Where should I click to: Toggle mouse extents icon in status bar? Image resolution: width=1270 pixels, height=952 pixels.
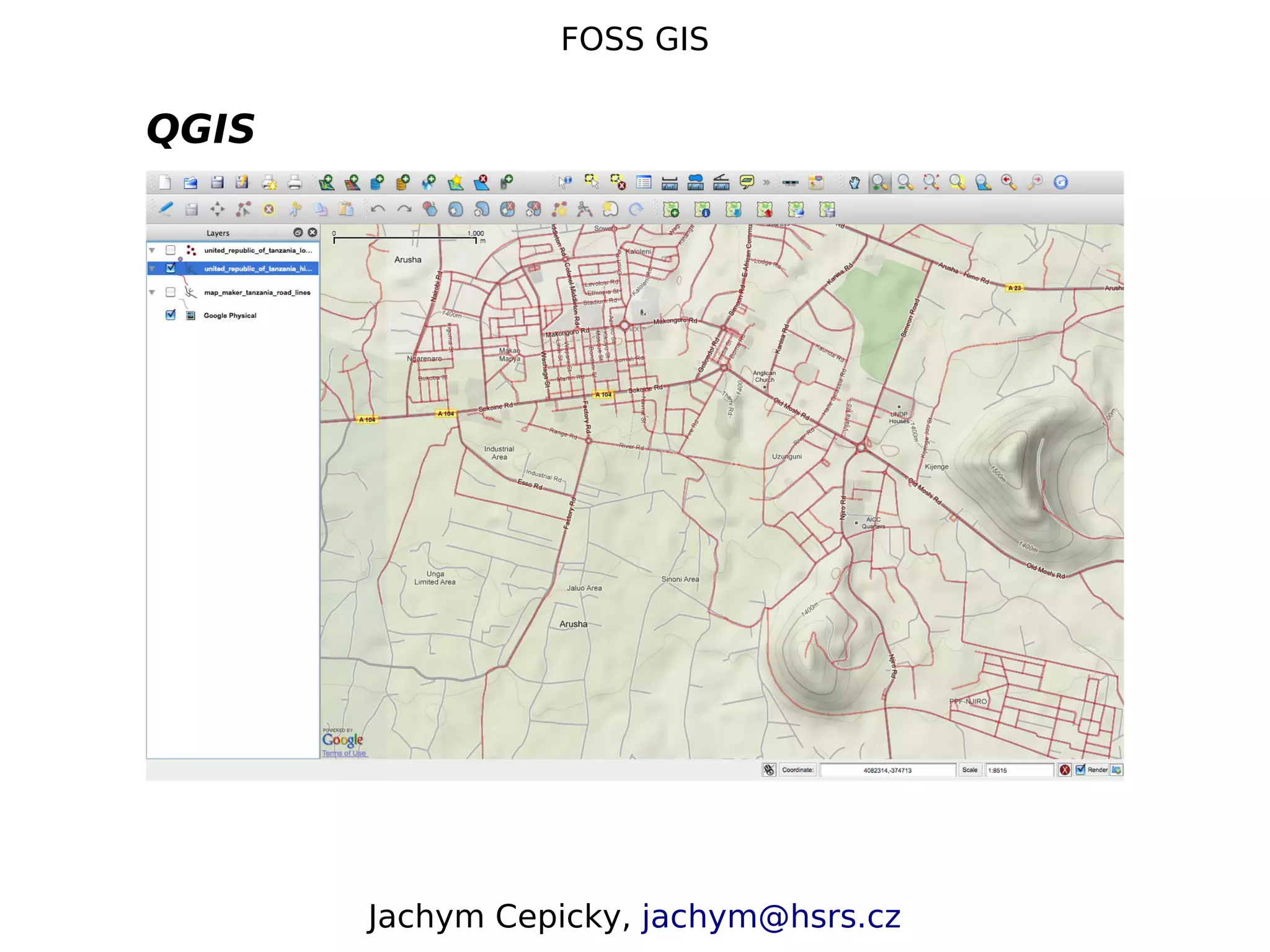(769, 770)
